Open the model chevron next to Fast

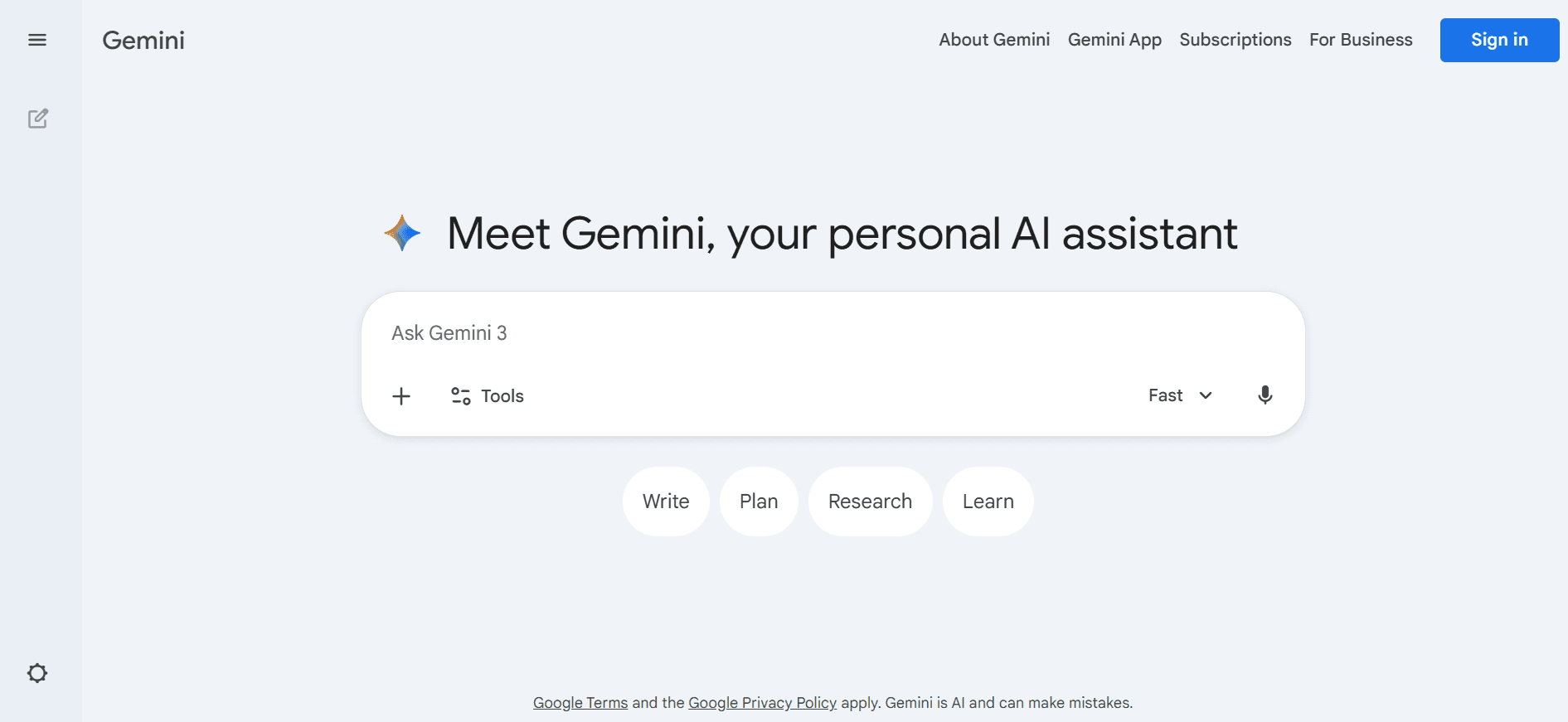[x=1205, y=395]
